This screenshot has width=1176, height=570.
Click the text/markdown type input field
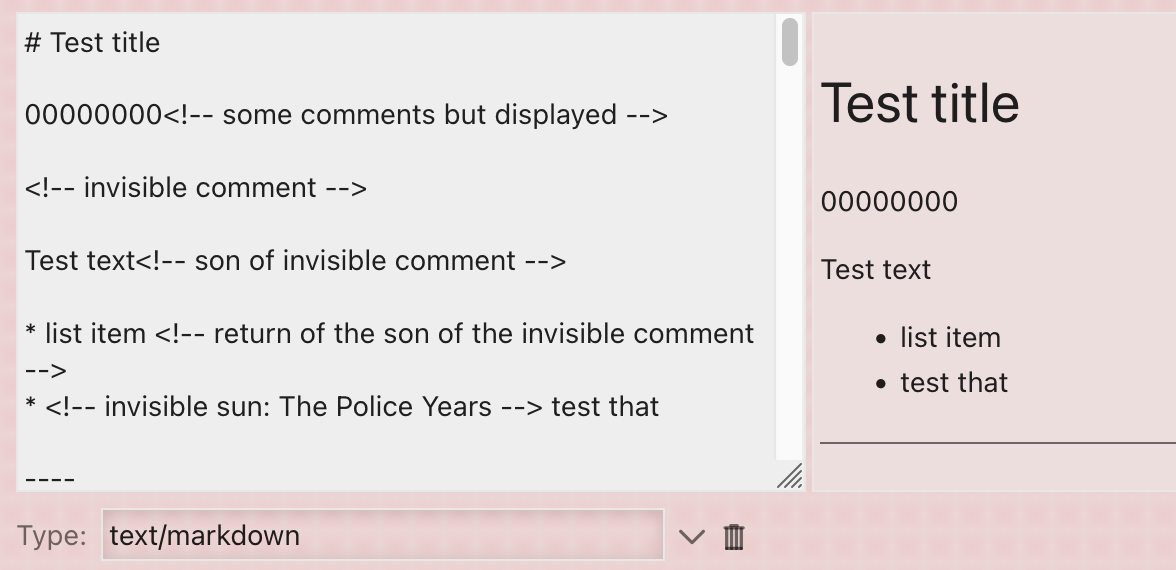tap(382, 535)
